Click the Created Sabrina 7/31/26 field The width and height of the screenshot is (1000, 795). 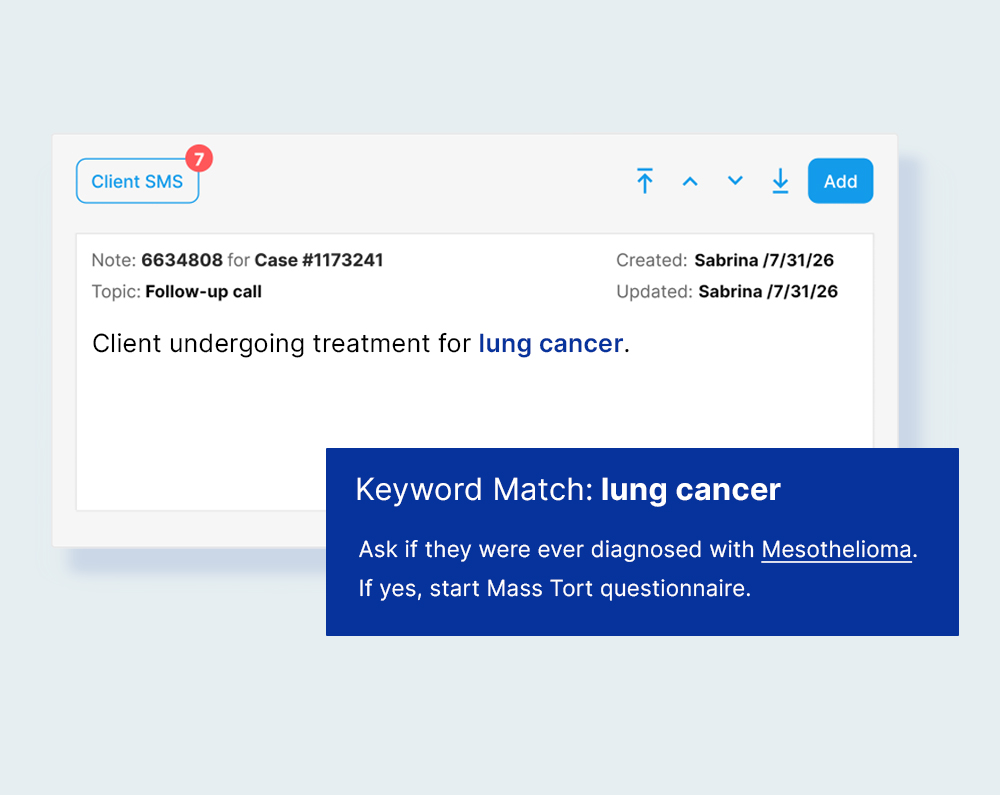tap(764, 260)
